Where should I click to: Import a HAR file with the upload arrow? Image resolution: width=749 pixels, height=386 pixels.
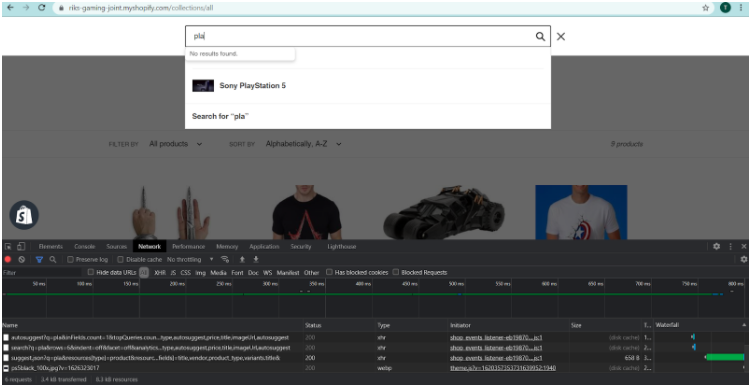point(242,259)
